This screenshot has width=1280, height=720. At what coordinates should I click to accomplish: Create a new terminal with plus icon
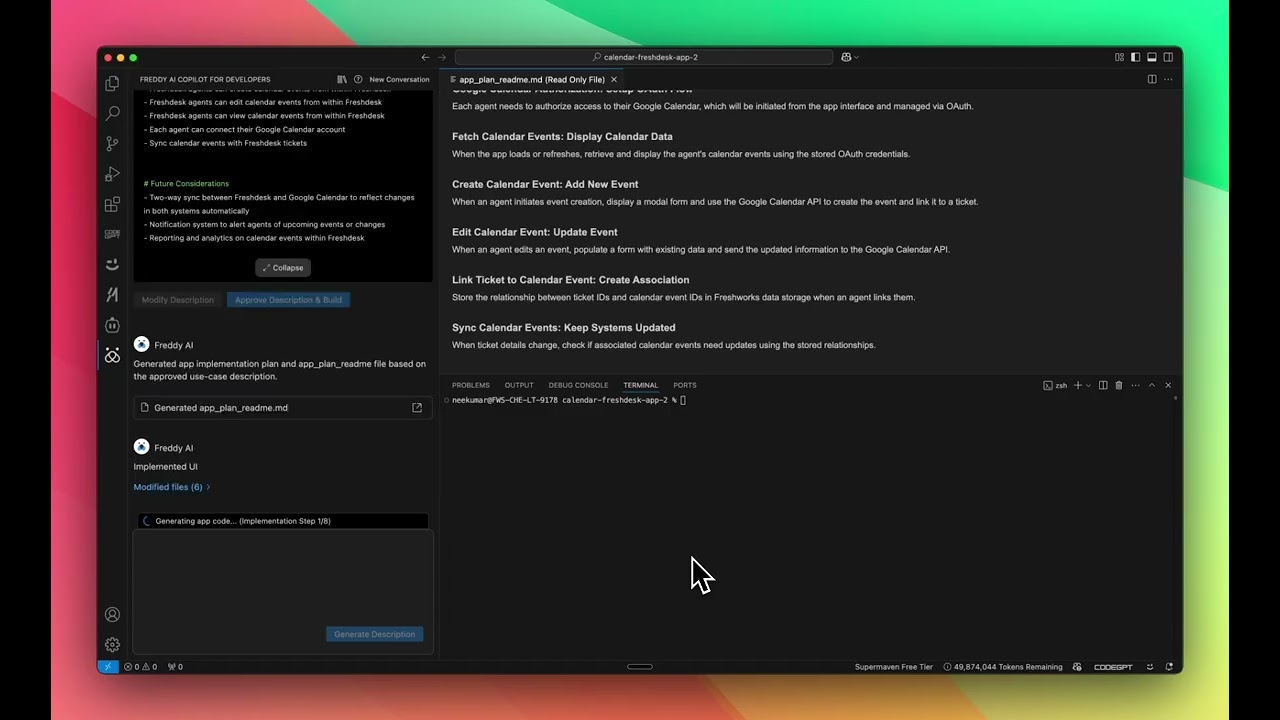(1077, 385)
